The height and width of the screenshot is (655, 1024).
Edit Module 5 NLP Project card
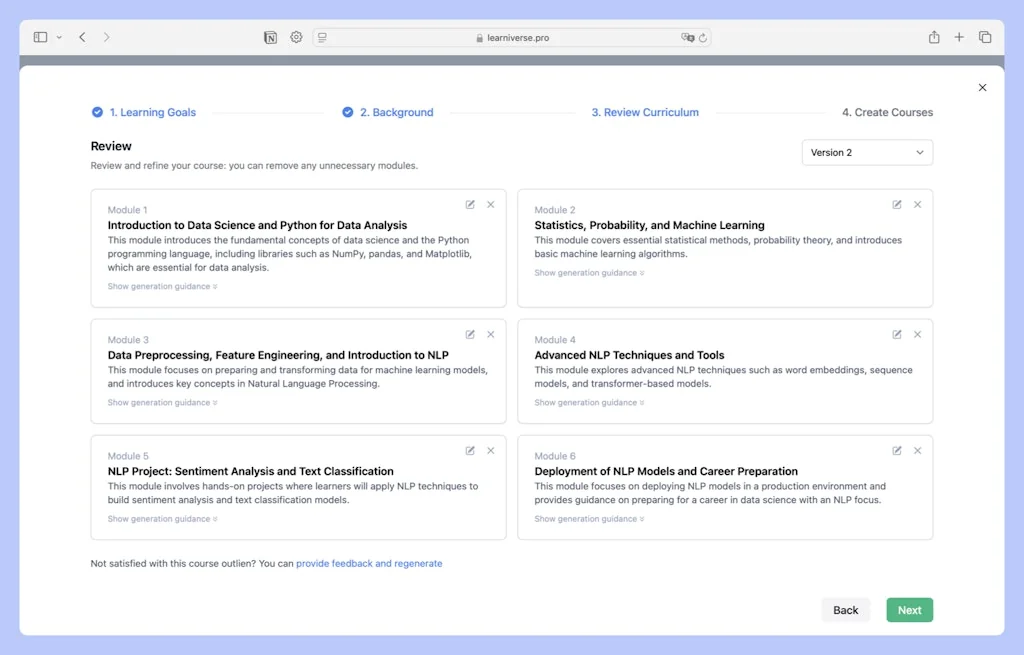point(470,451)
